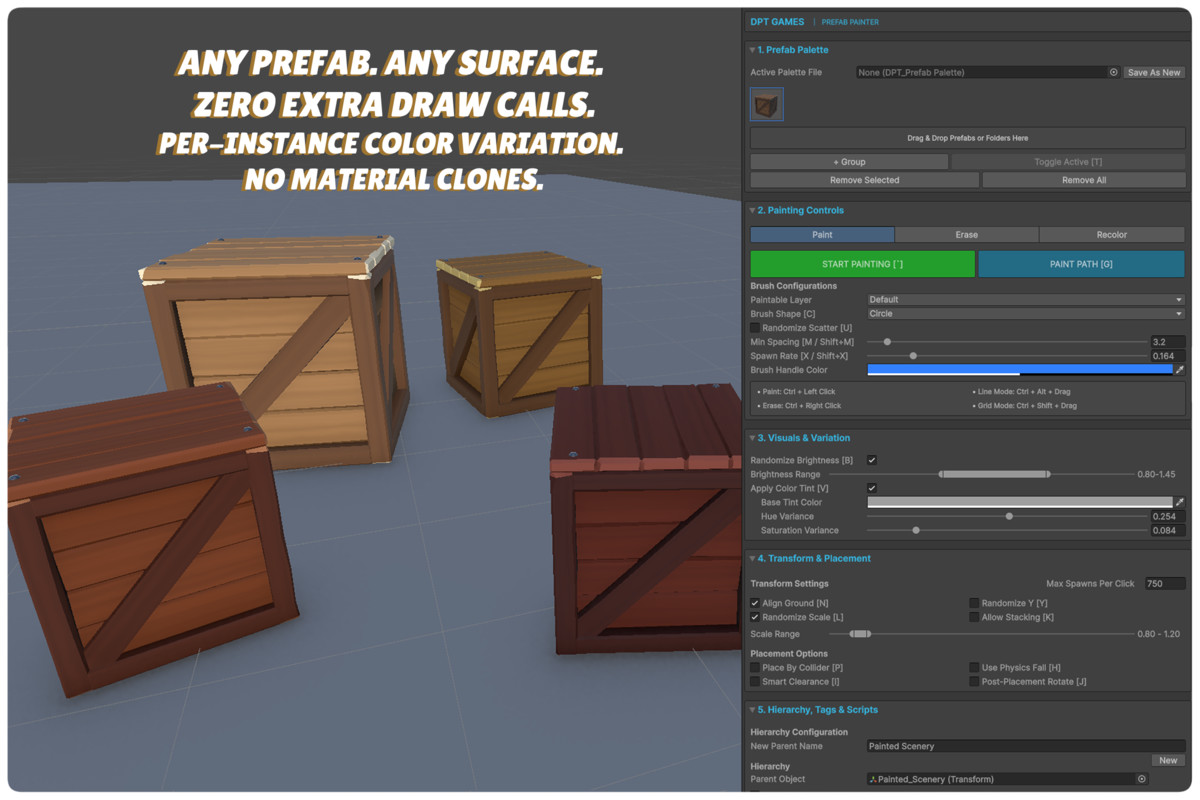Toggle Randomize Brightness [B] checkbox
This screenshot has height=800, width=1200.
click(x=872, y=460)
